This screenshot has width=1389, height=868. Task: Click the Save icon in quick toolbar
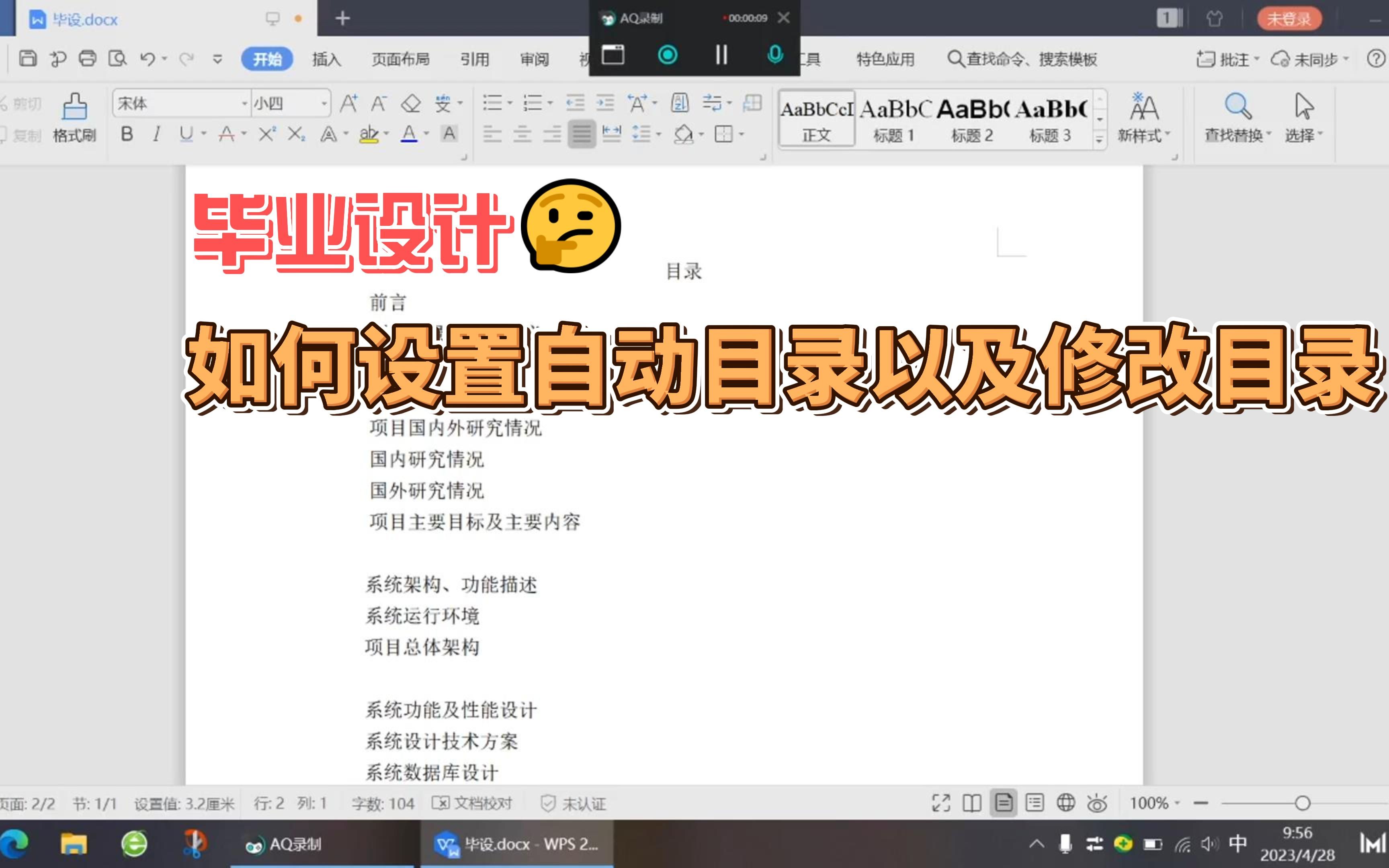click(x=28, y=59)
